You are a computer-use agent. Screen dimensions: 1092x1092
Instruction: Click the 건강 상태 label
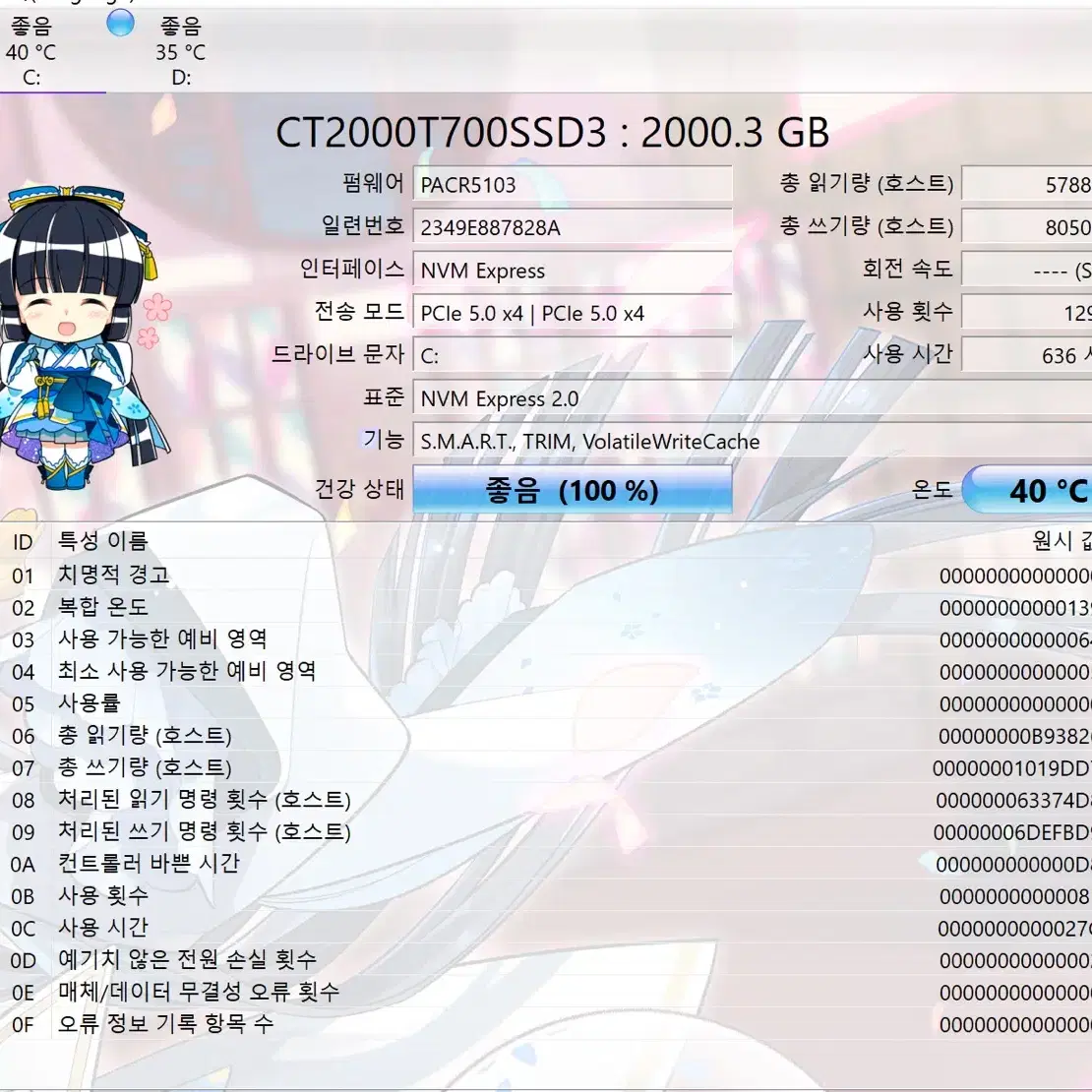click(x=359, y=489)
